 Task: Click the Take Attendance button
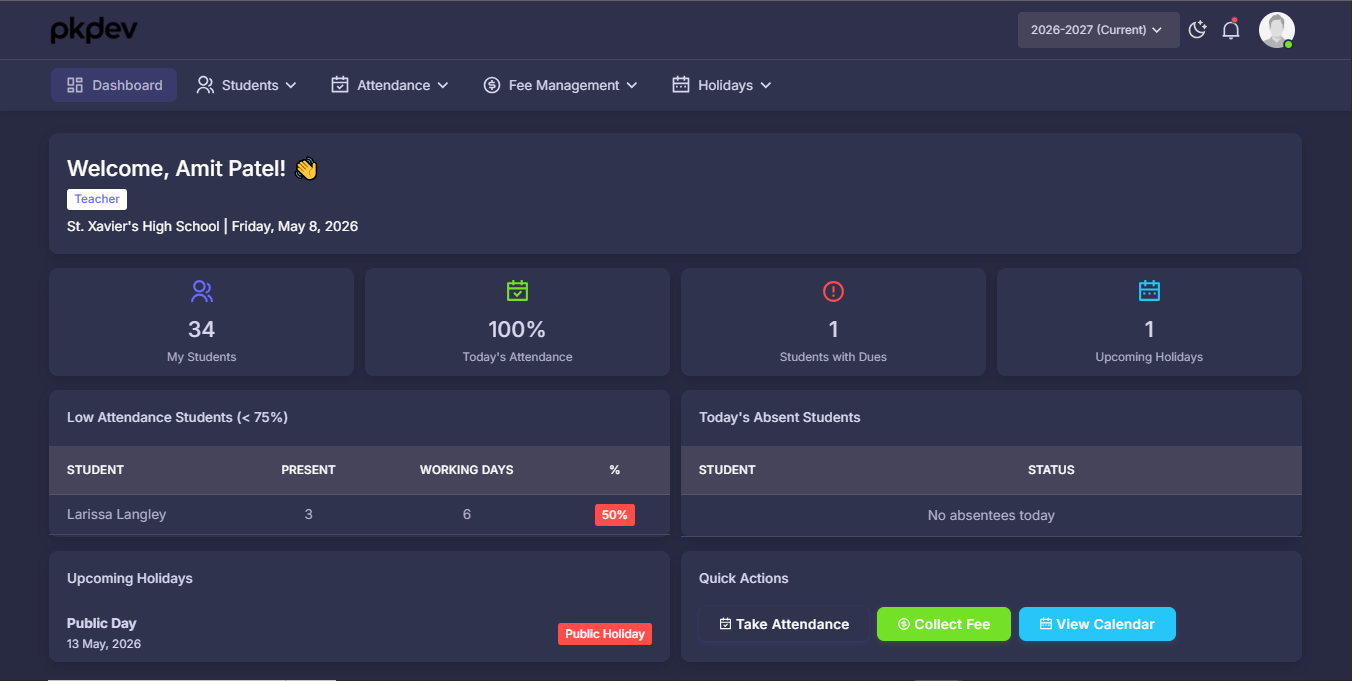point(784,624)
